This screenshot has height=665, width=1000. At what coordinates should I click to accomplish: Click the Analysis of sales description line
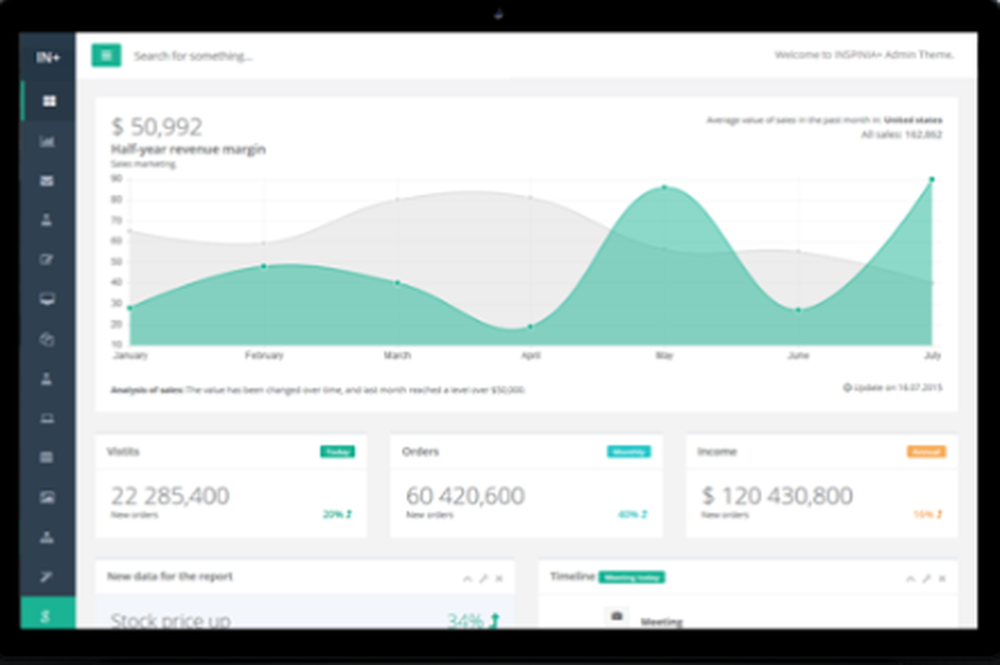pos(318,390)
